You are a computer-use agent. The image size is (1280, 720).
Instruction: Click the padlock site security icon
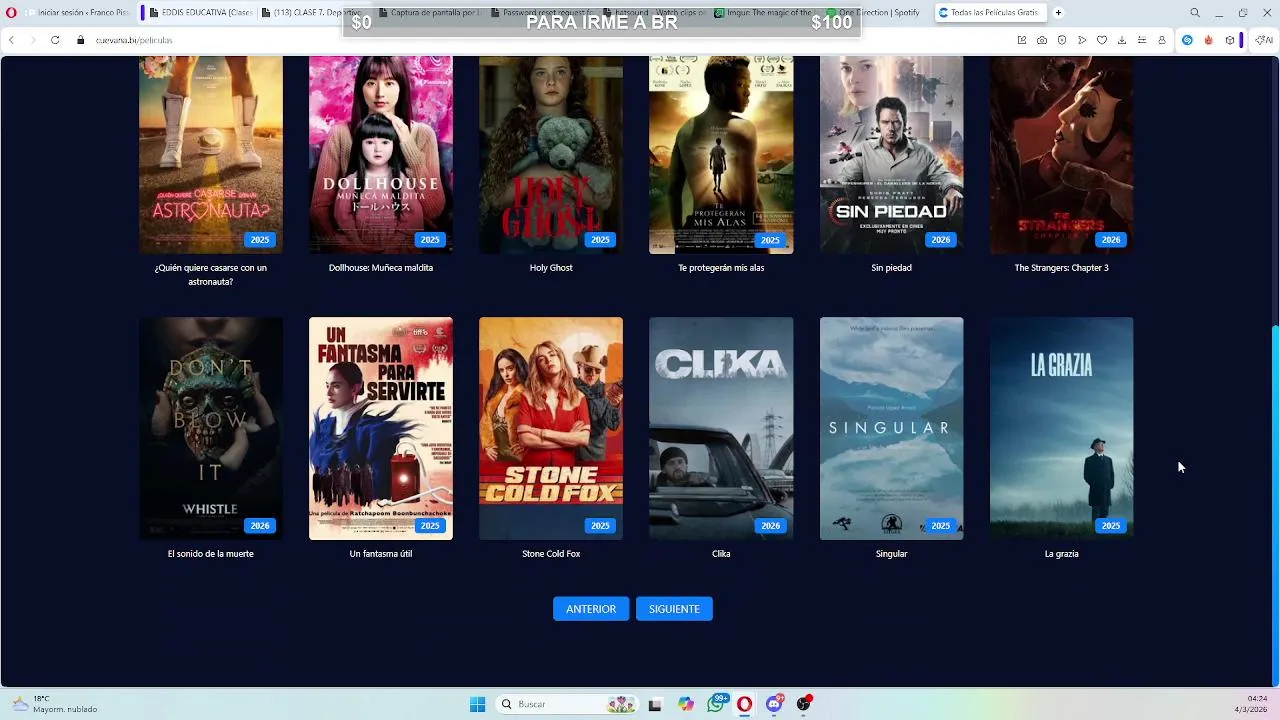pyautogui.click(x=81, y=40)
